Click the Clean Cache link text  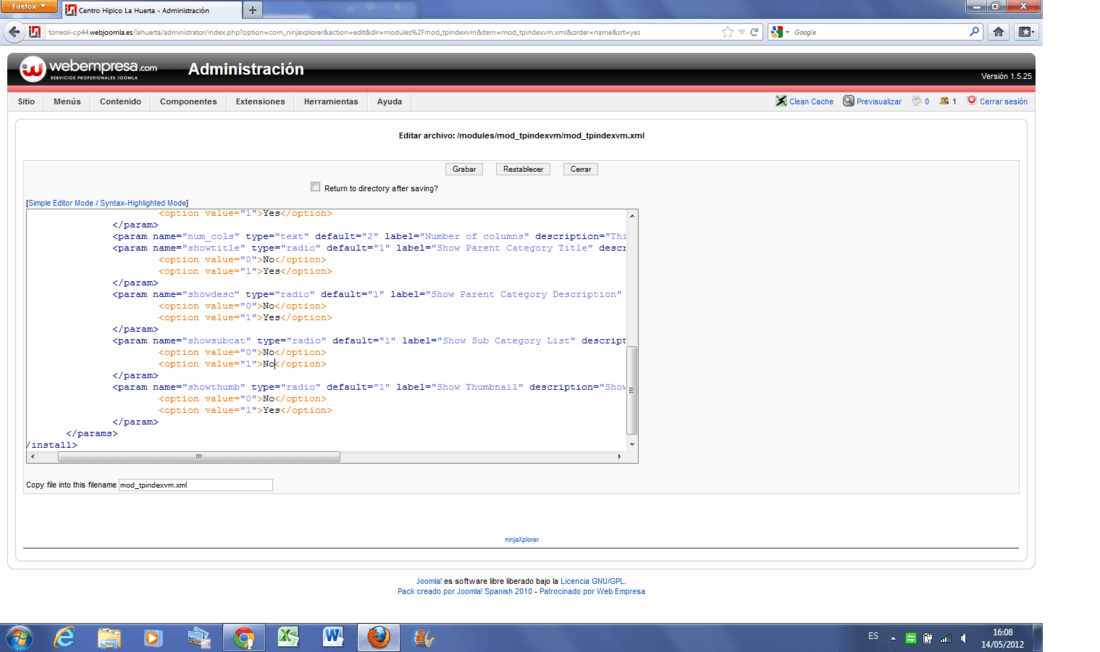click(811, 102)
